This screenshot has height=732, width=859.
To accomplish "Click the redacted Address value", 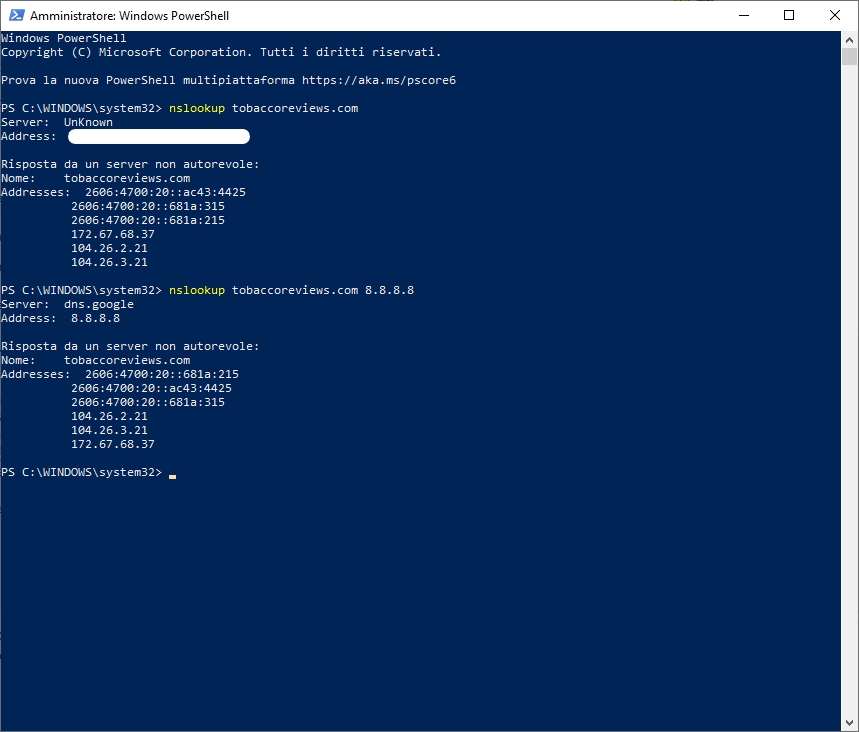I will coord(159,136).
